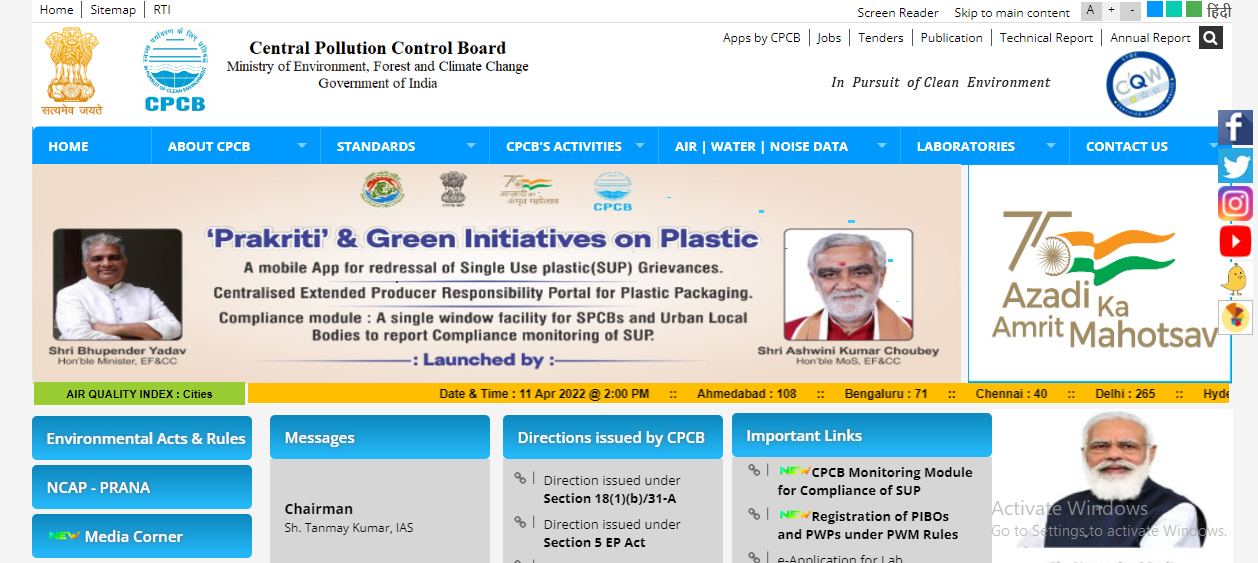Click AIR QUALITY INDEX : Cities label

(139, 394)
